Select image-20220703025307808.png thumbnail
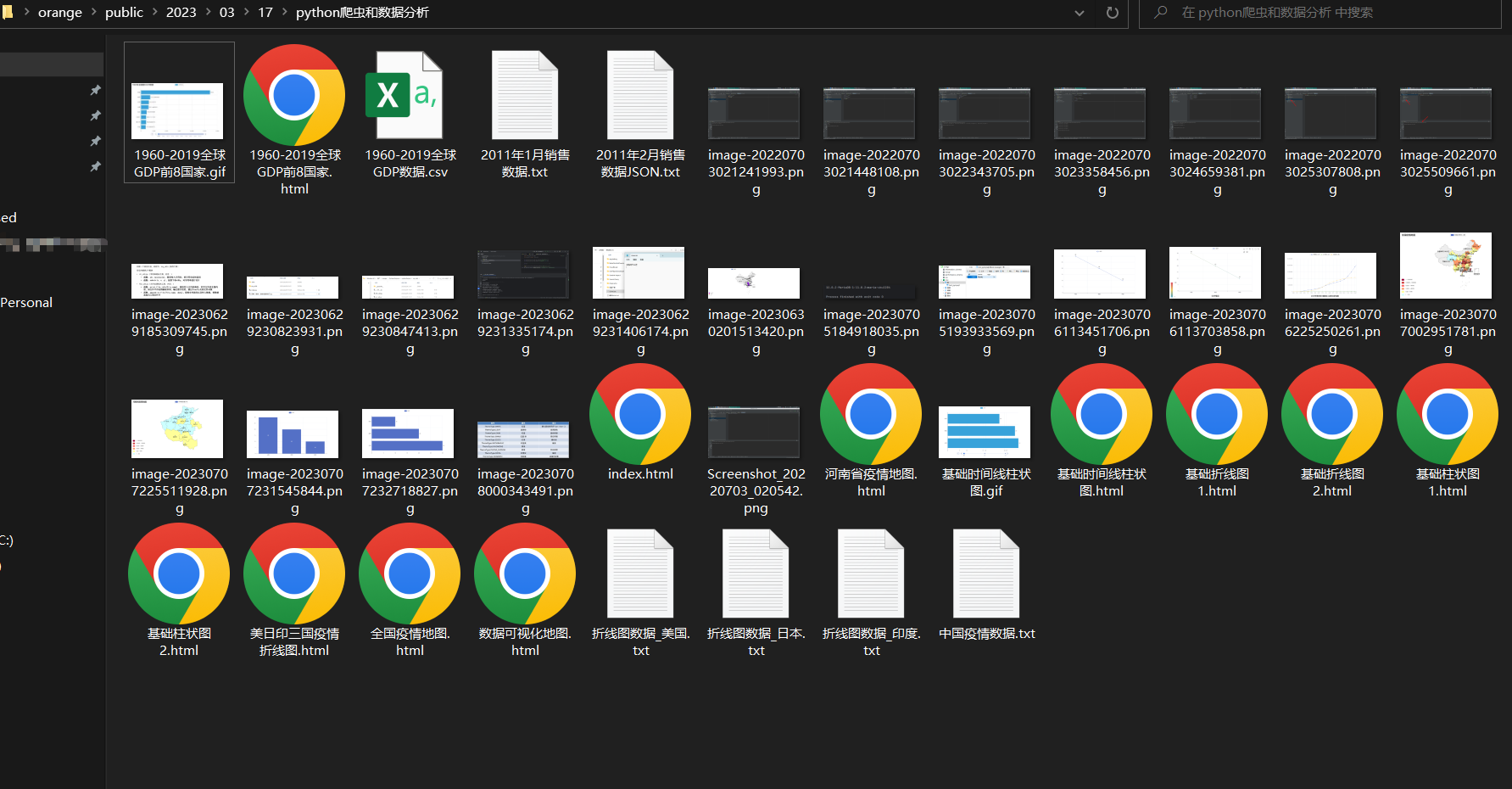The image size is (1512, 789). coord(1331,113)
